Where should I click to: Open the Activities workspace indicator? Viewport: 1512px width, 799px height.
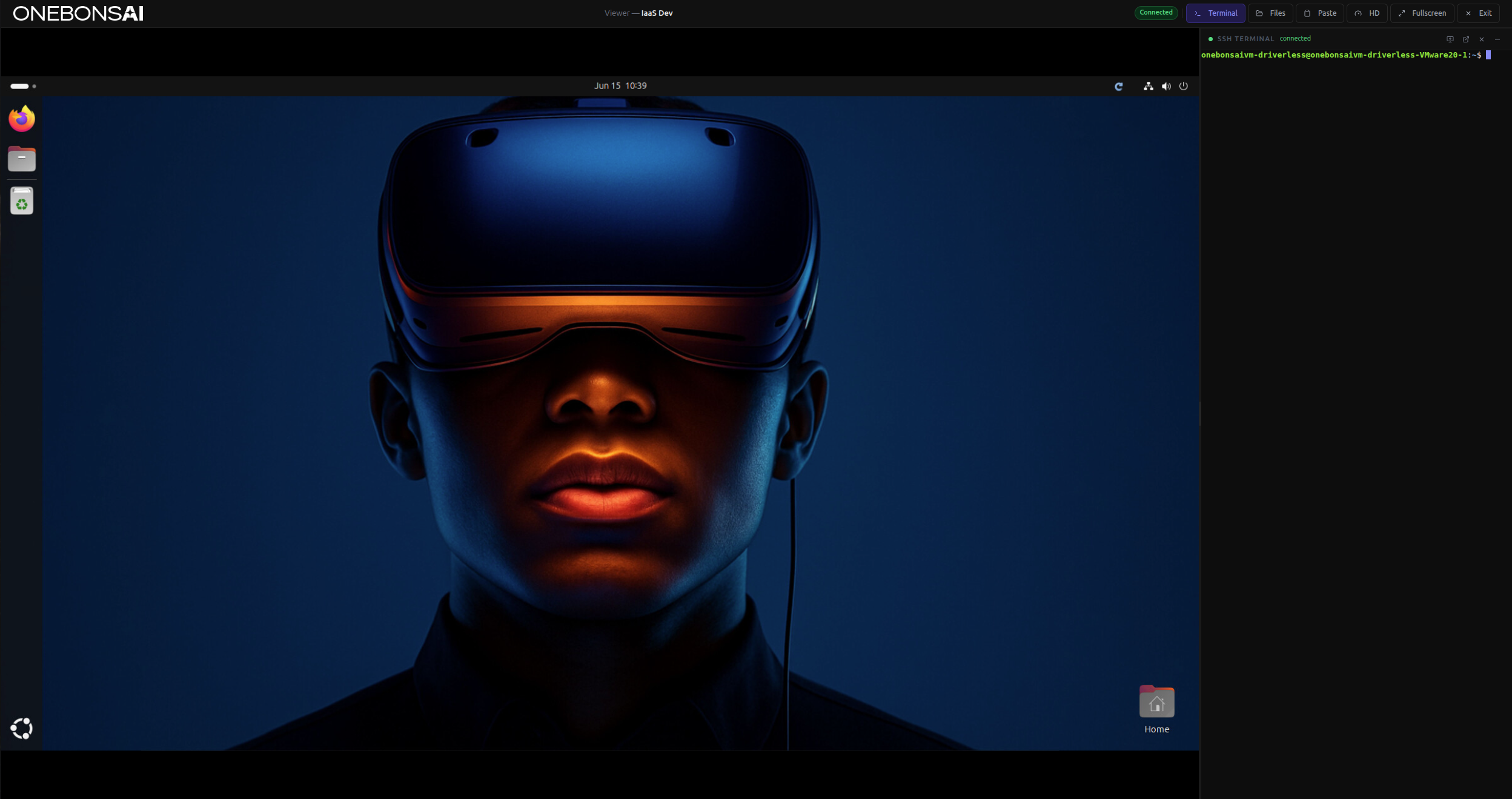click(23, 86)
